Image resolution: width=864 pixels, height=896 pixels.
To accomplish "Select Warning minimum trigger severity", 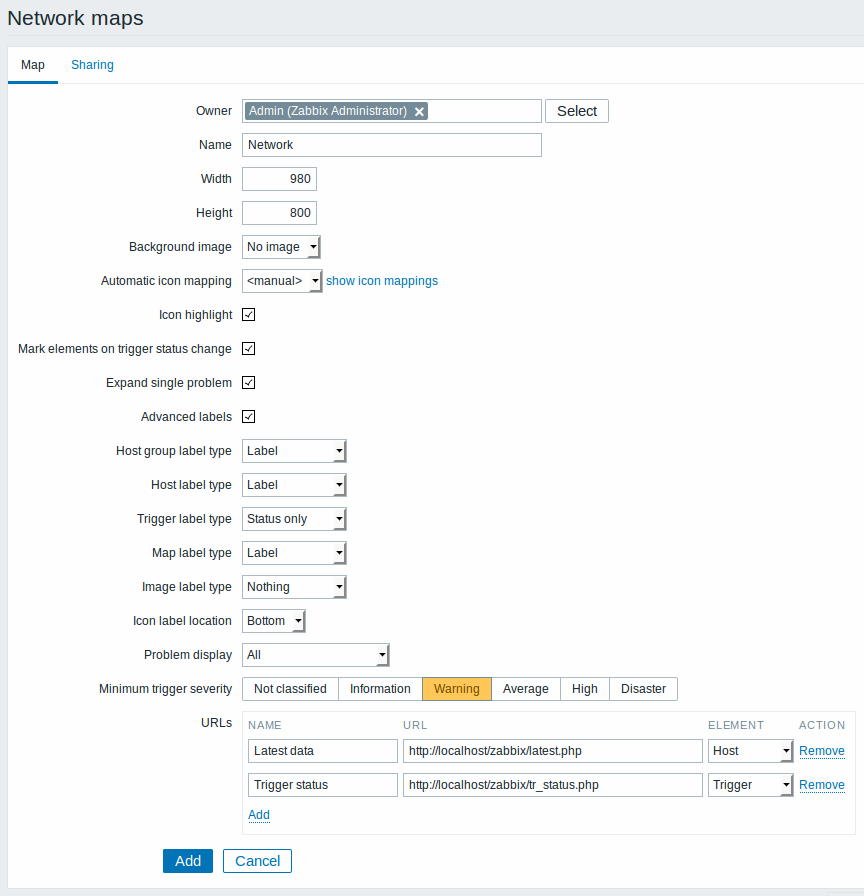I will coord(457,689).
